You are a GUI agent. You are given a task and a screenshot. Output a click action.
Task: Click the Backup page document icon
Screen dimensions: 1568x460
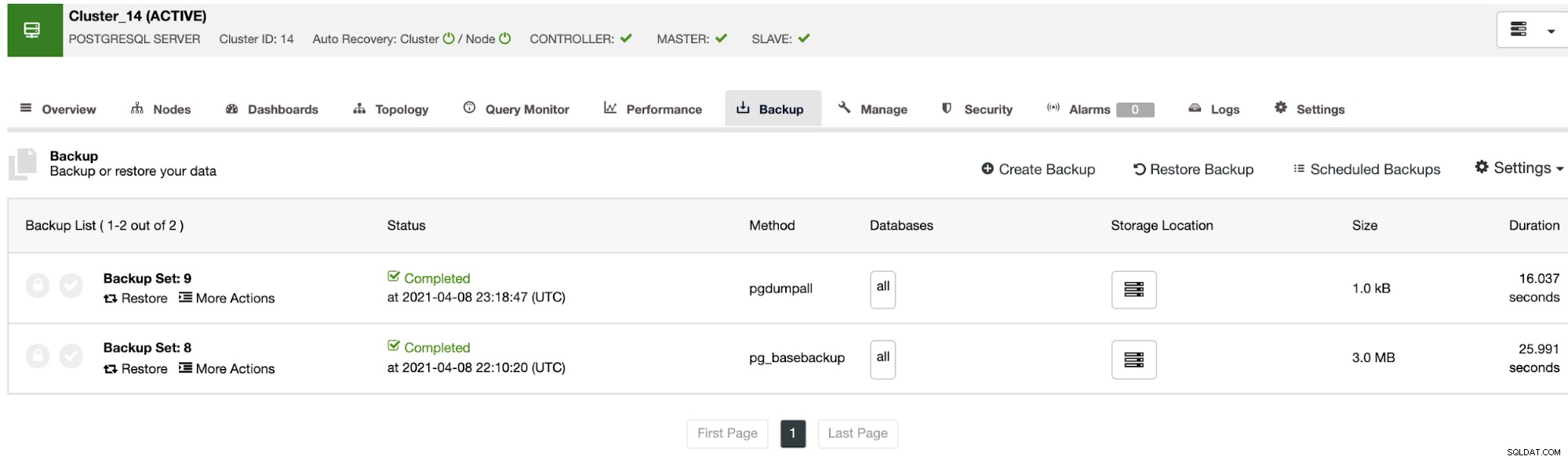24,165
